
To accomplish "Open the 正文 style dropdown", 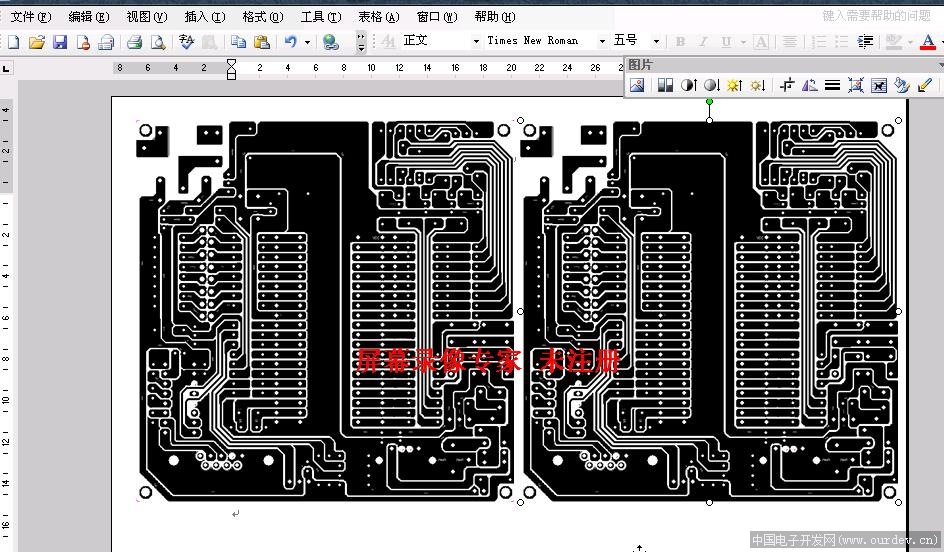I will coord(476,42).
